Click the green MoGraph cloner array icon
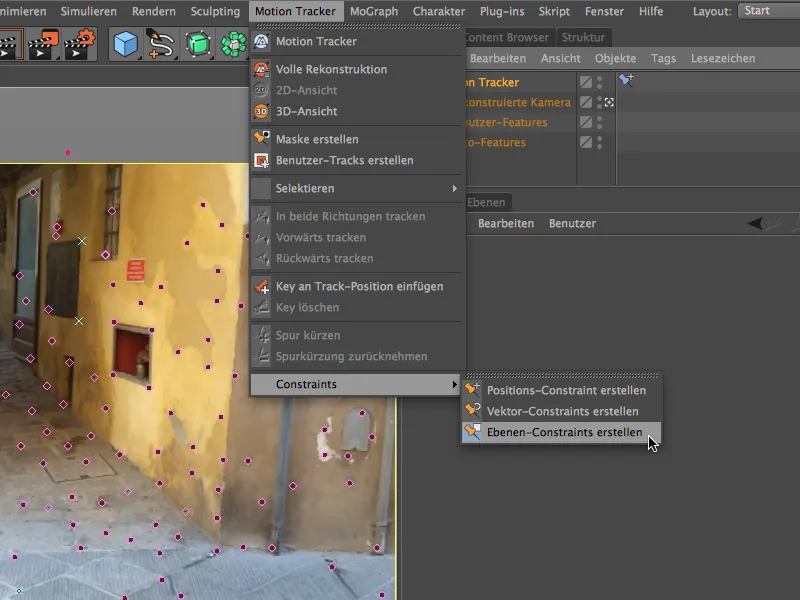Viewport: 800px width, 600px height. [234, 46]
